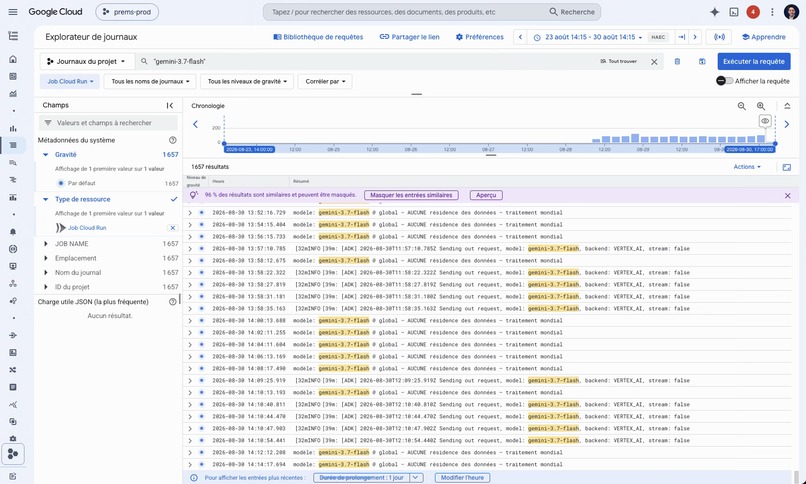Open Préférences menu

pos(480,37)
